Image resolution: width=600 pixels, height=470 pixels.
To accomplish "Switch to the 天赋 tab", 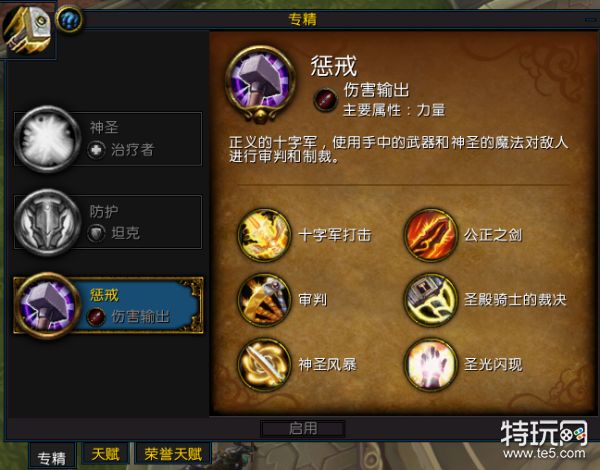I will coord(105,454).
